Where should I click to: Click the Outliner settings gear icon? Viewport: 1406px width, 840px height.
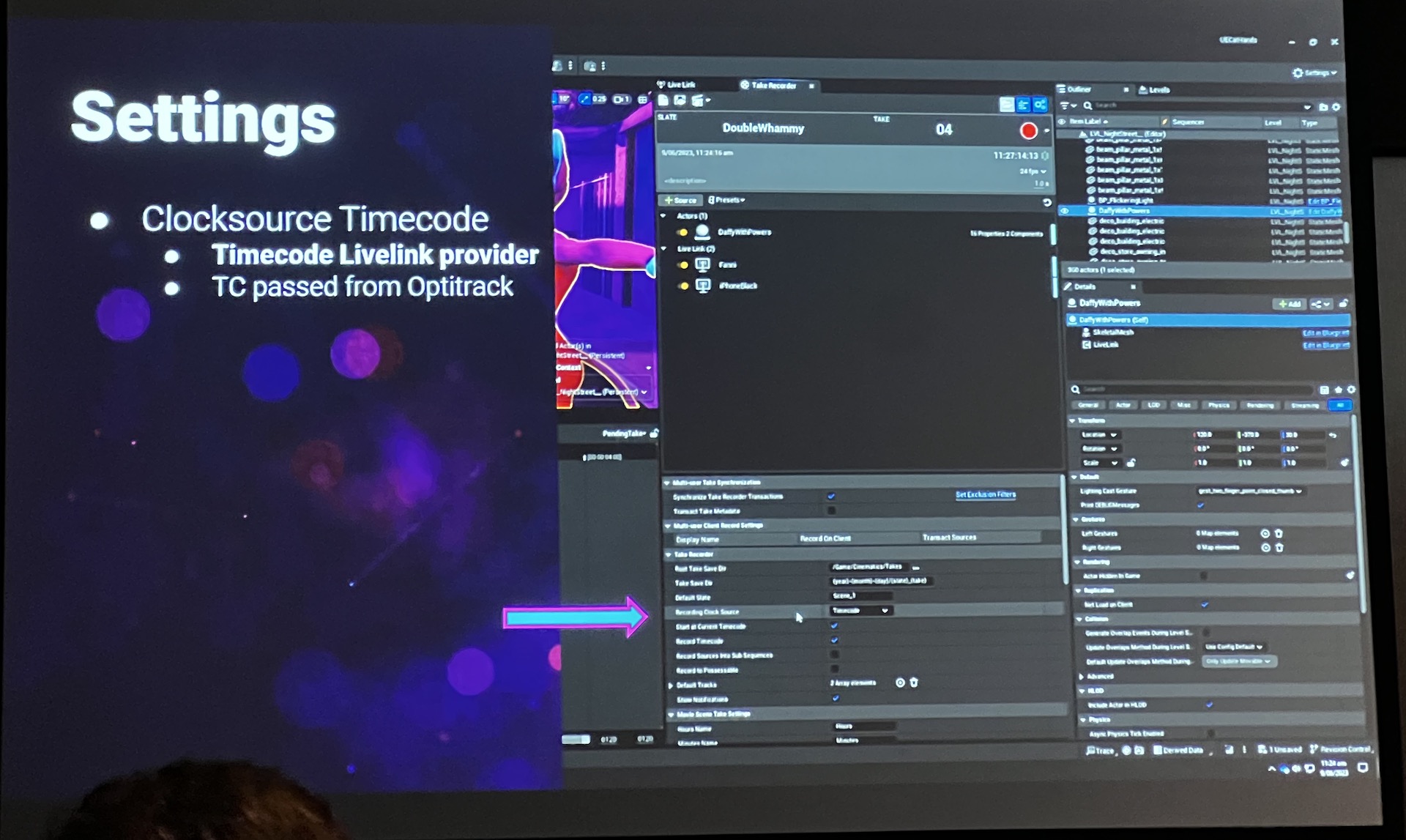coord(1336,107)
